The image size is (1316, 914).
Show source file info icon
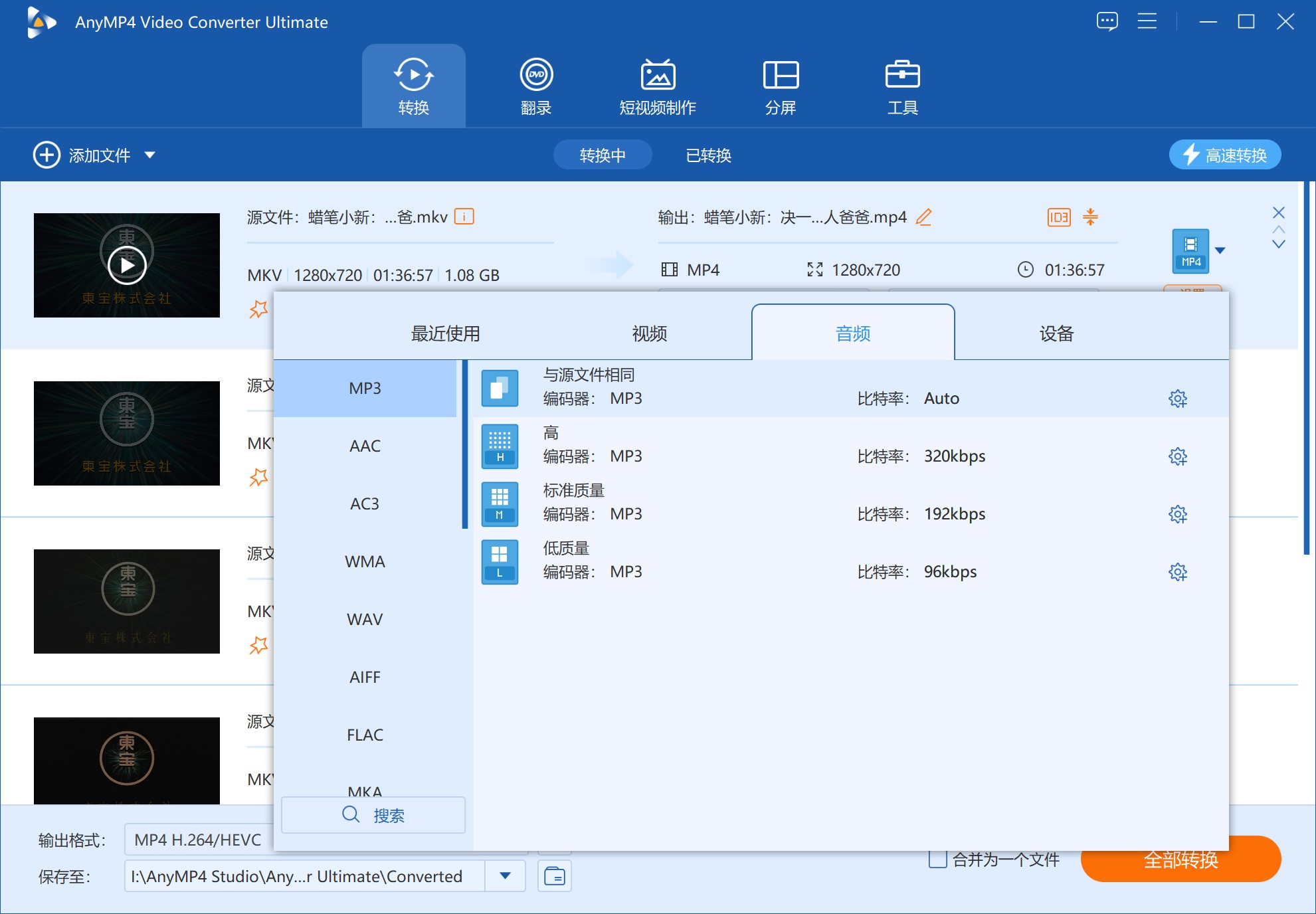tap(464, 217)
